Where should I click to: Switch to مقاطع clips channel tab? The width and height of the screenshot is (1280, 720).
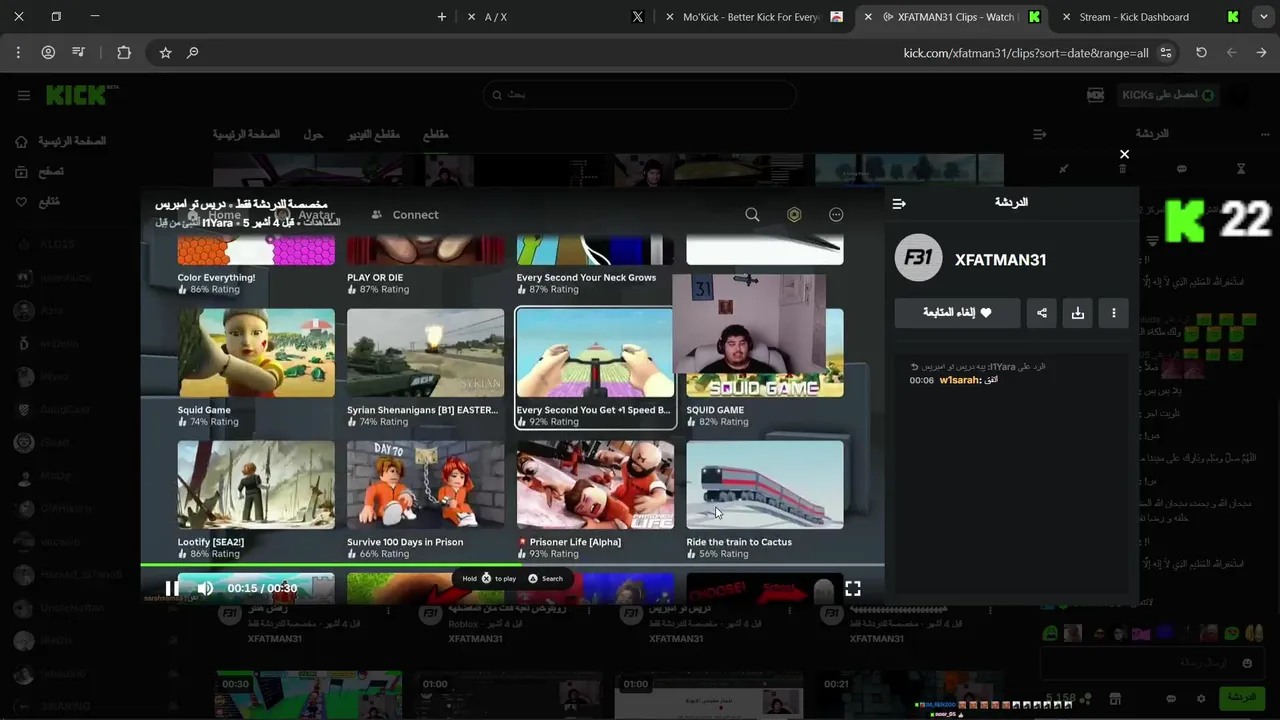click(x=435, y=134)
